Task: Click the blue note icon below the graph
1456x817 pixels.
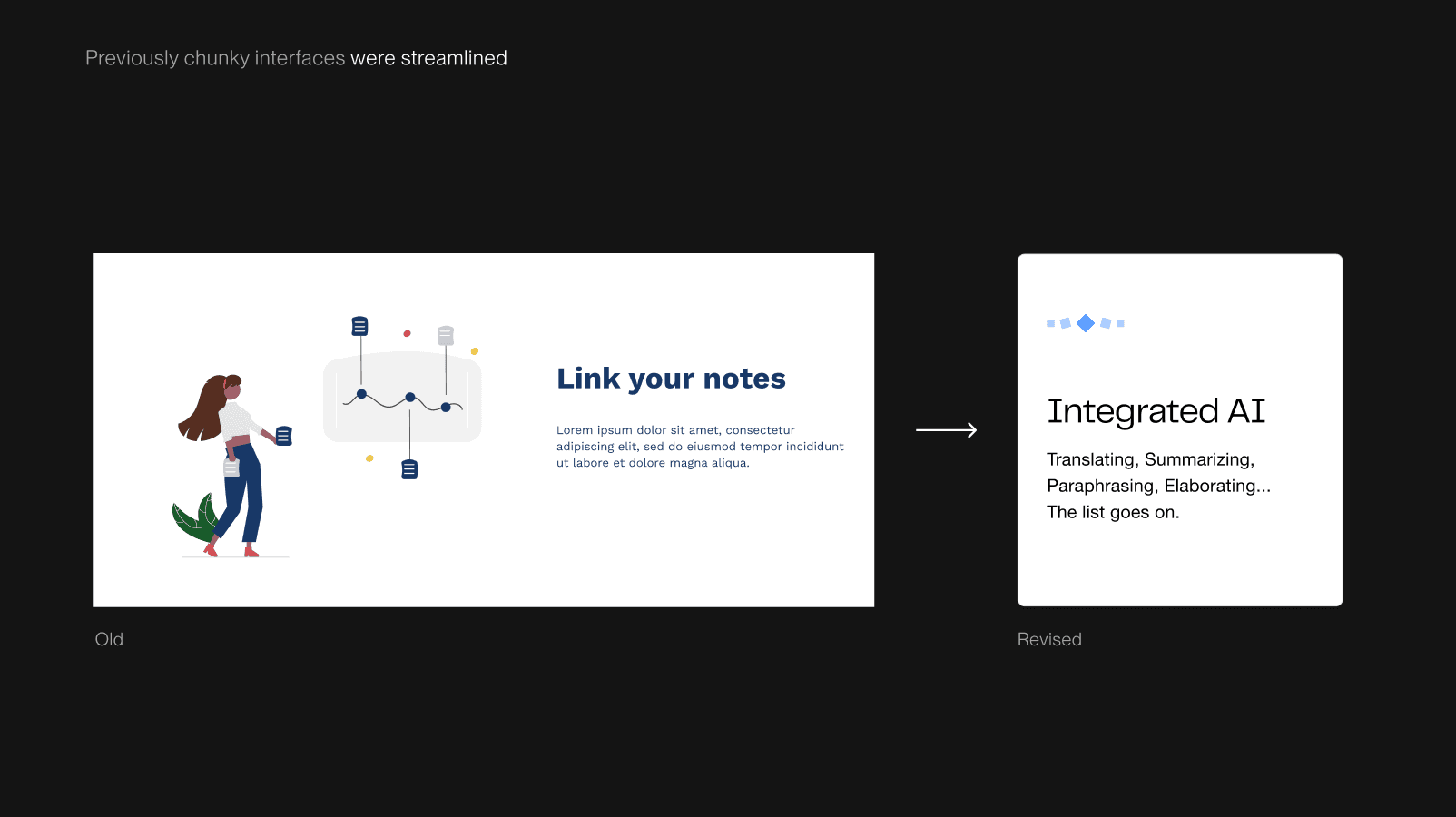Action: pyautogui.click(x=409, y=469)
